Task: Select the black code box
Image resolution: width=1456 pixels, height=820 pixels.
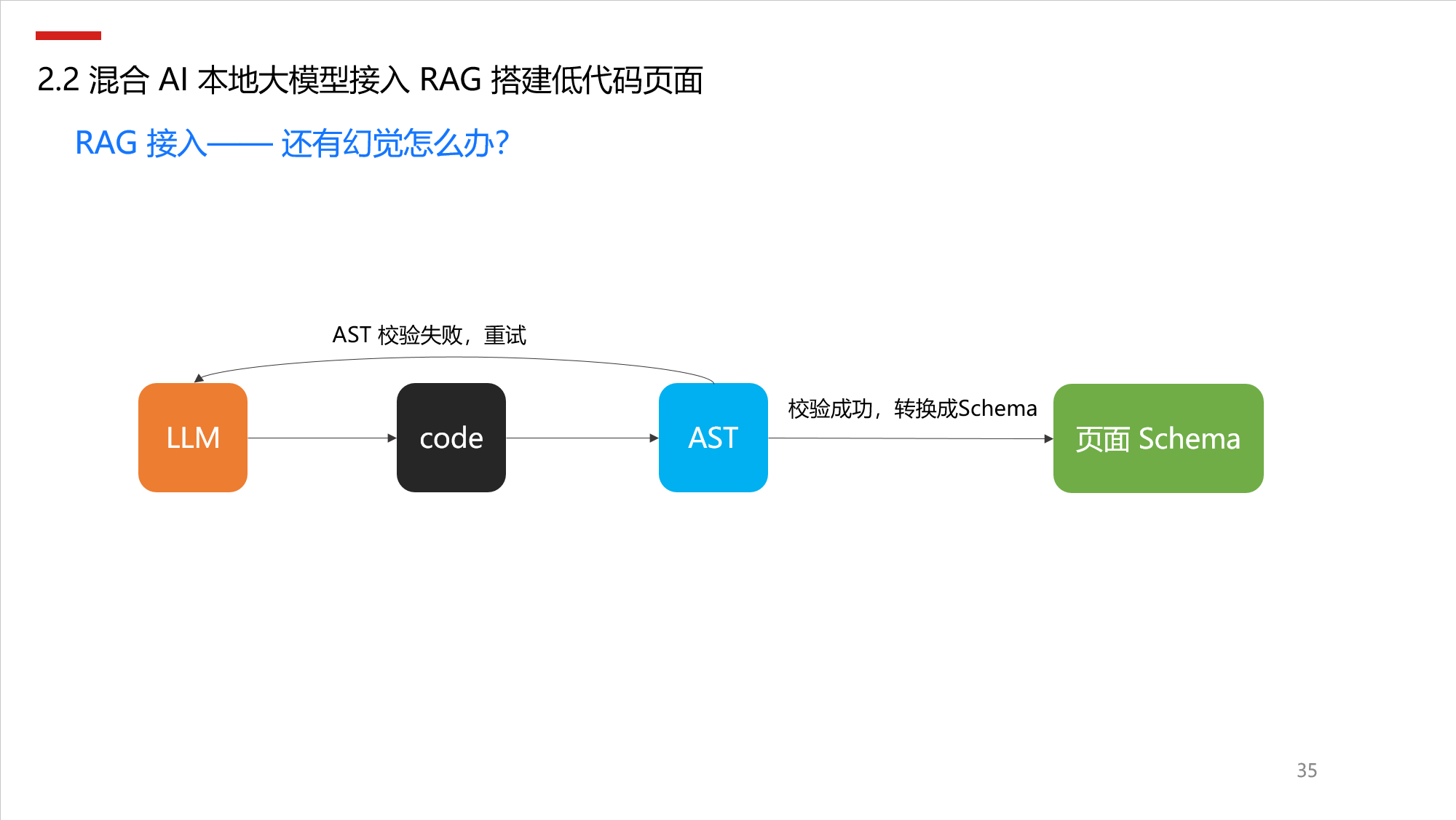Action: click(451, 438)
